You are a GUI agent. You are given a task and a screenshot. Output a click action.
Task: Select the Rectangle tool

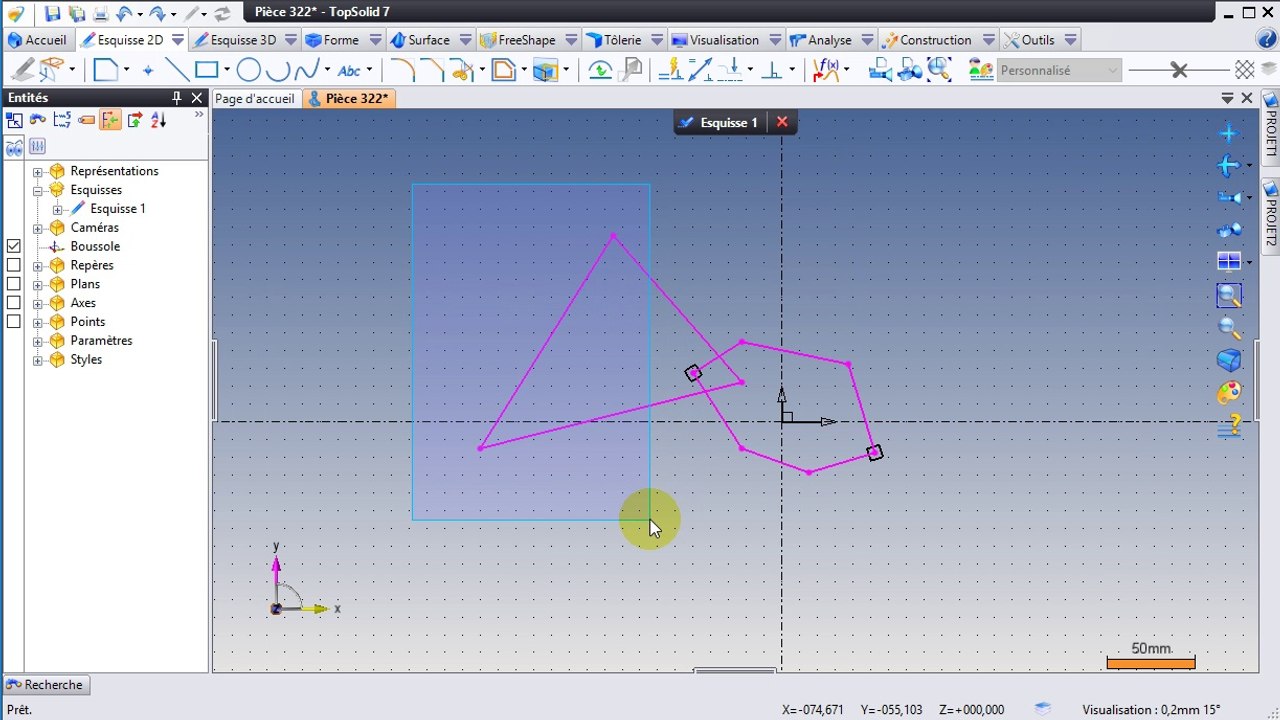[x=207, y=70]
